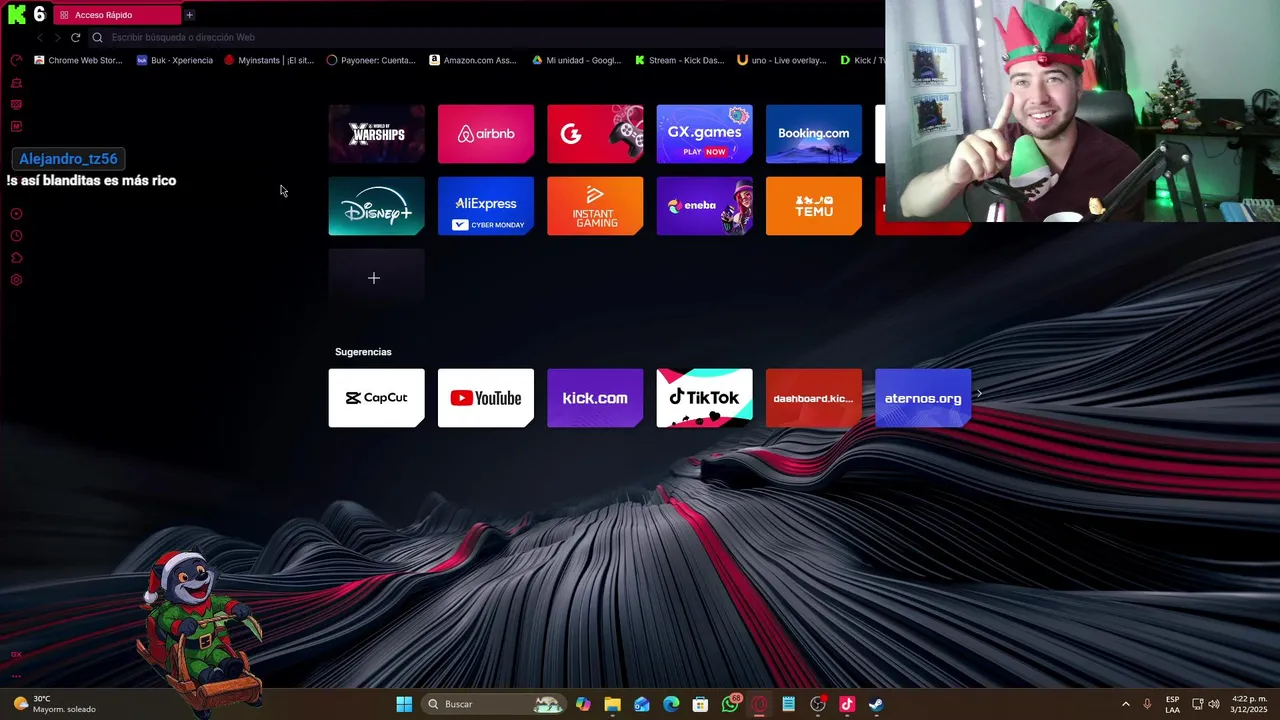
Task: Open TEMU speed dial tile
Action: pyautogui.click(x=814, y=206)
